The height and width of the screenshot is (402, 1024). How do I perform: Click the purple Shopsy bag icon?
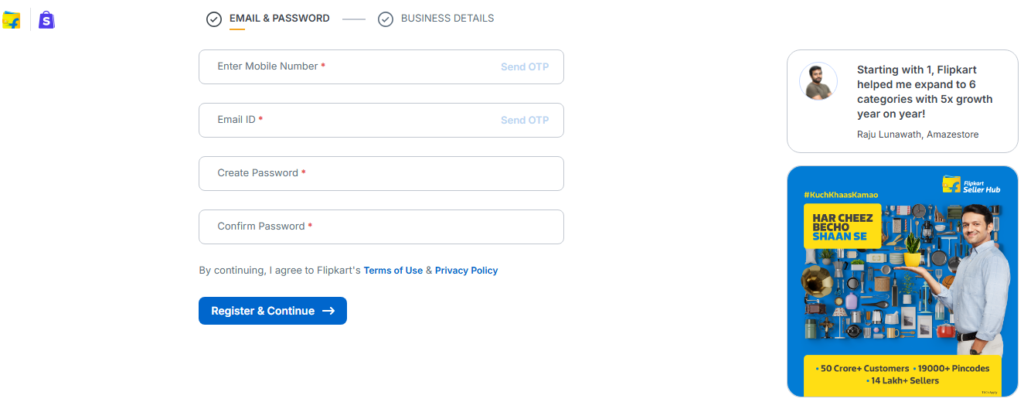click(x=46, y=19)
